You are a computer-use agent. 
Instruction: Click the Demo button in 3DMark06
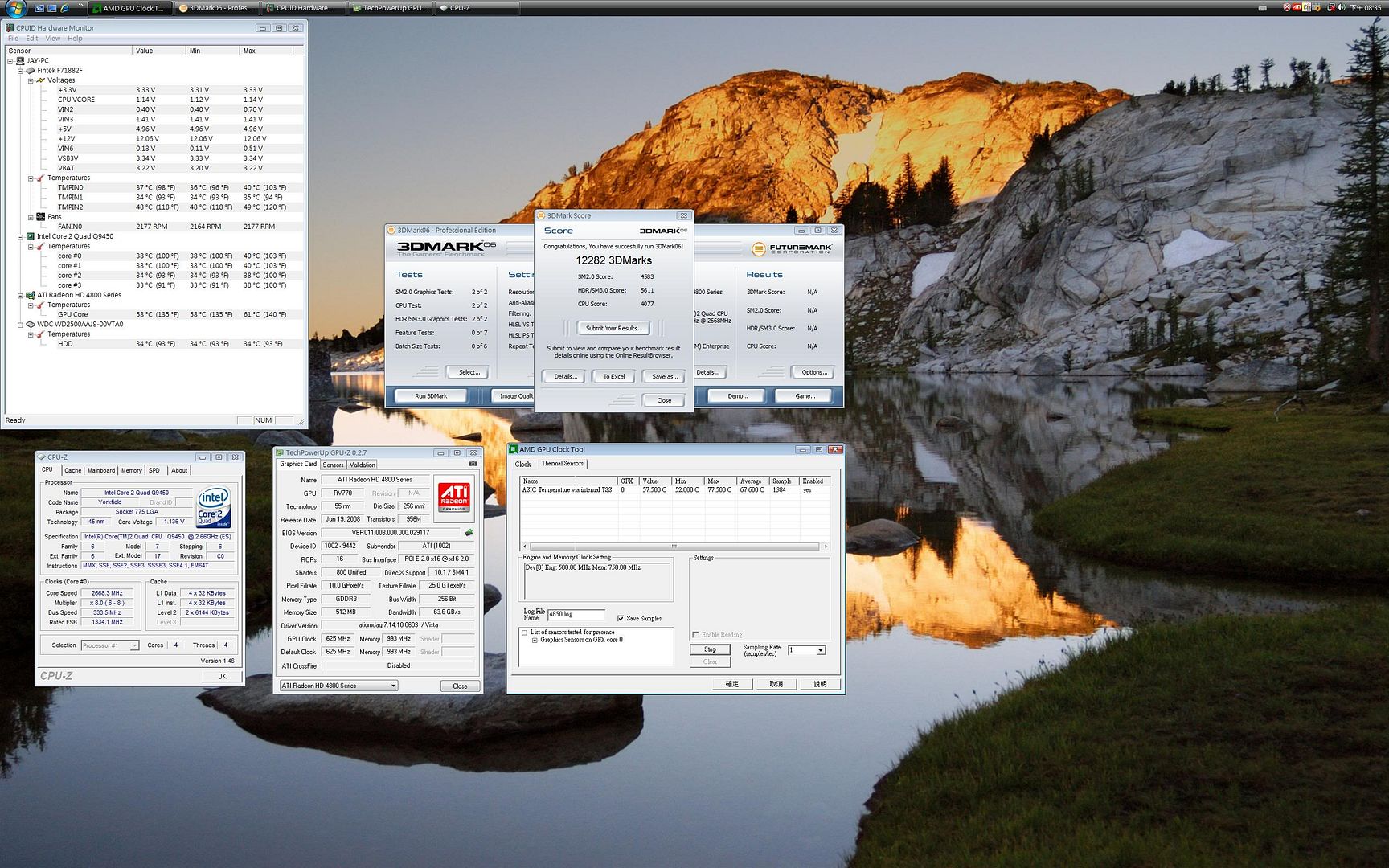[738, 395]
